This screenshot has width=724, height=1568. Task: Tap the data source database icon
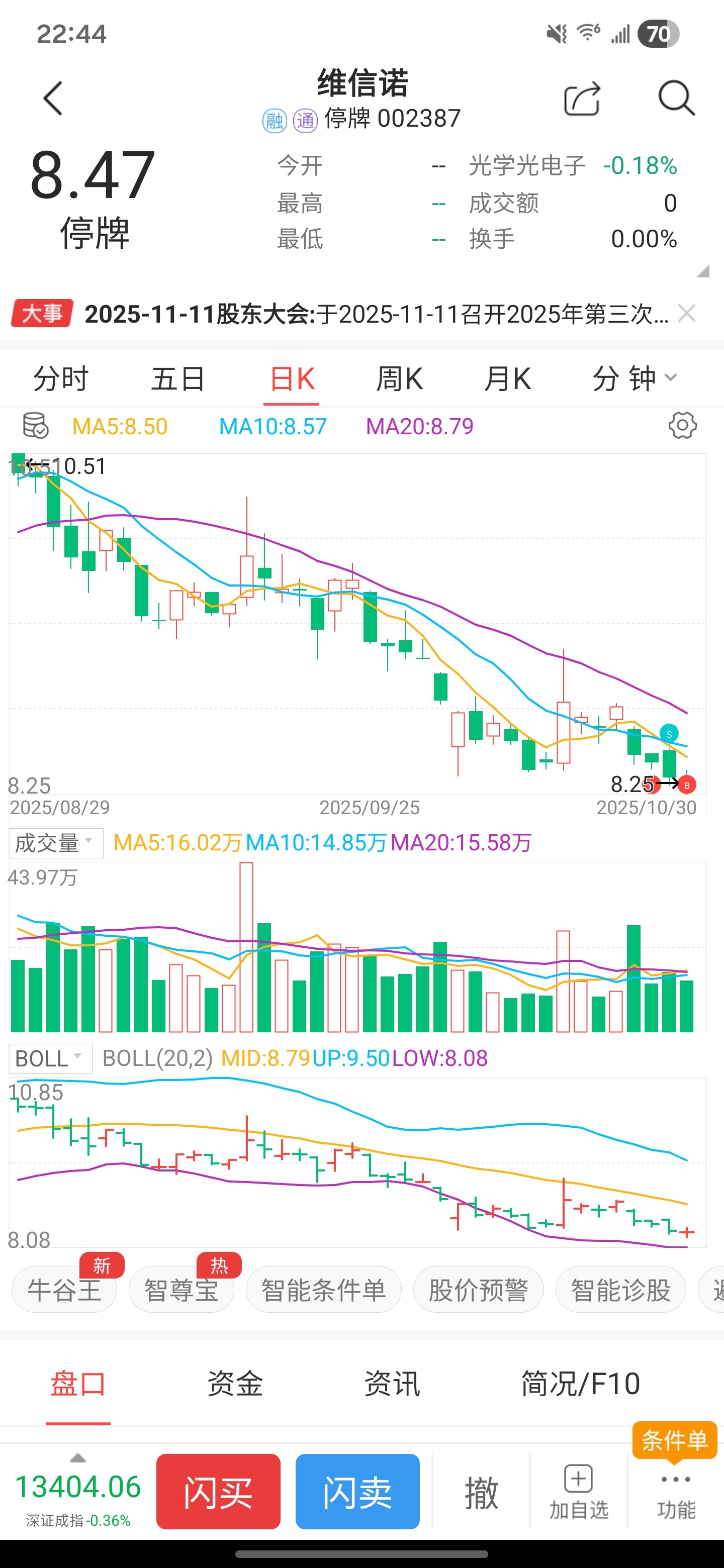pos(35,426)
